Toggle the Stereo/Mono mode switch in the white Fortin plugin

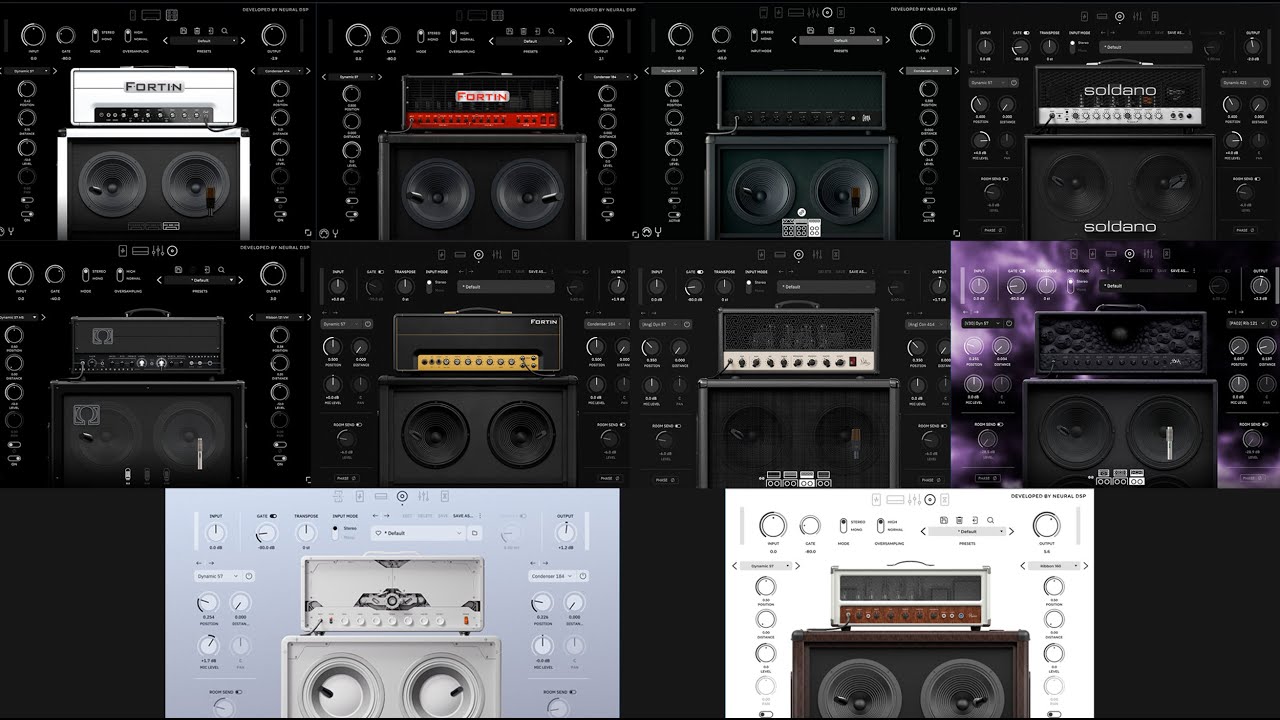(x=95, y=35)
